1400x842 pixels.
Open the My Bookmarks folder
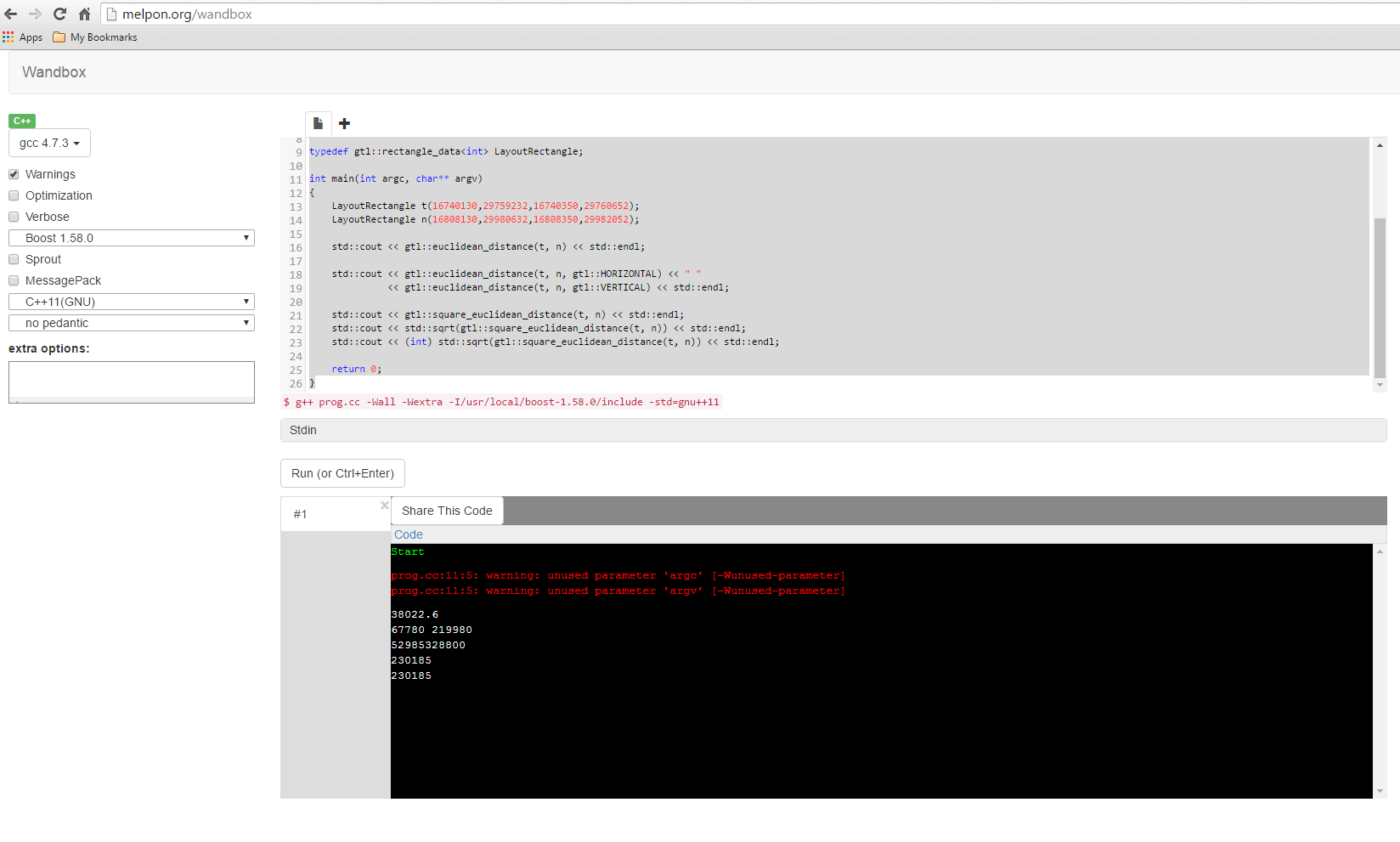[95, 37]
